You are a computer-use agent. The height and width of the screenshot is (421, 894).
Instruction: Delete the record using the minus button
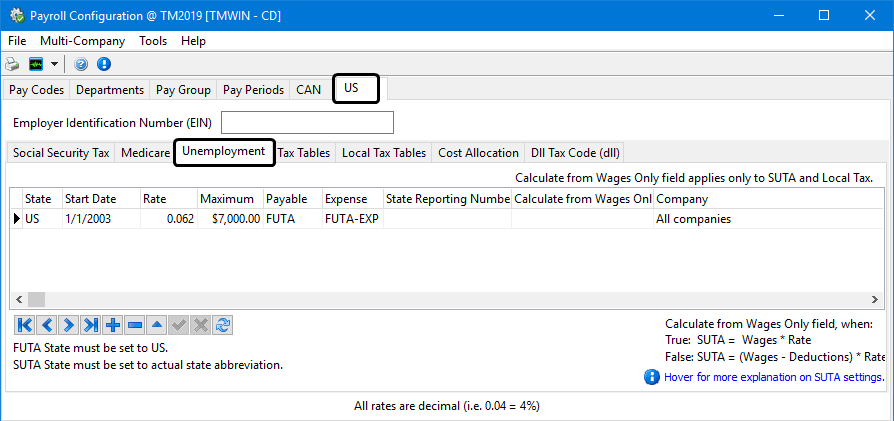tap(135, 325)
